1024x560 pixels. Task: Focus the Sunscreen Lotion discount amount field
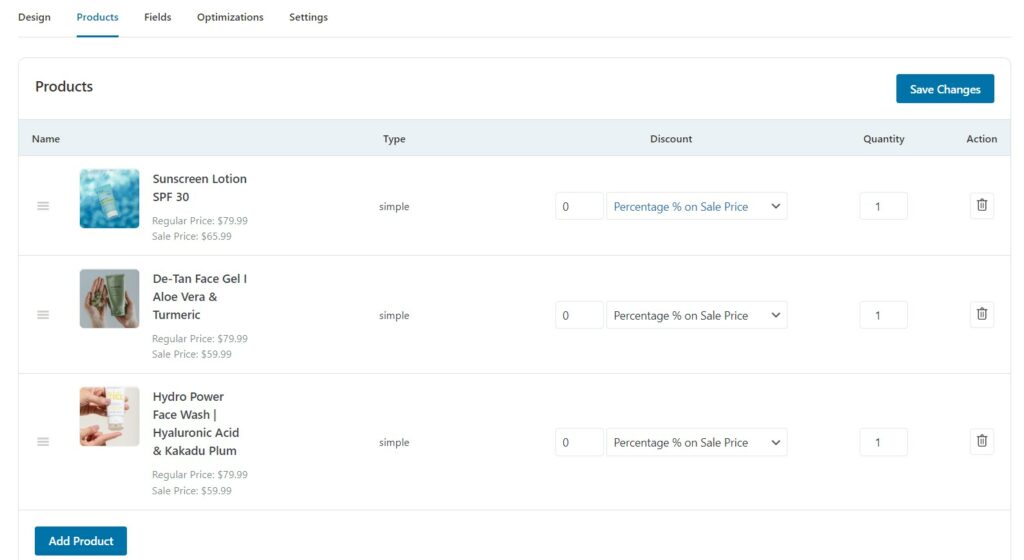click(x=579, y=206)
